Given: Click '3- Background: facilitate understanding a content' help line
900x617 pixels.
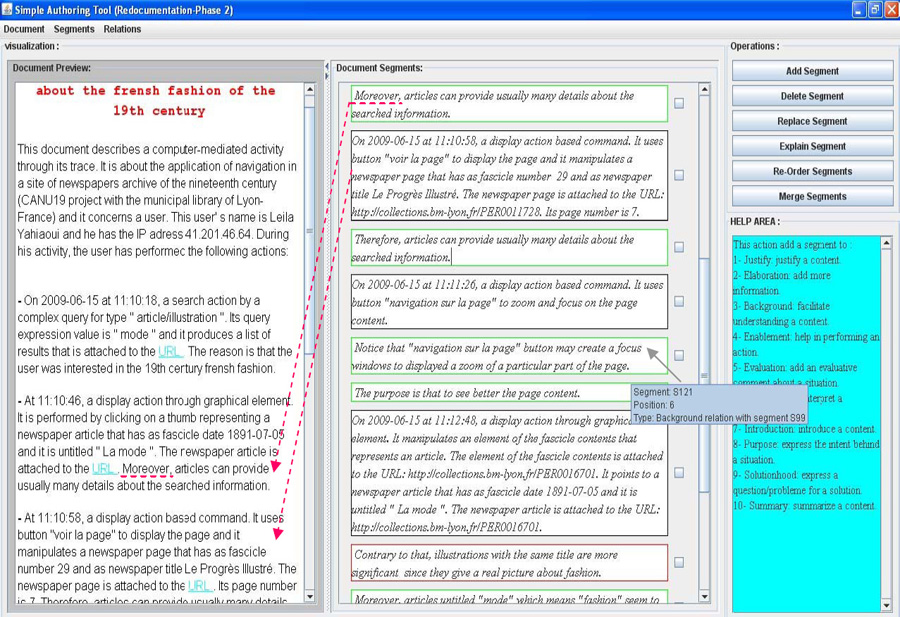Looking at the screenshot, I should pos(781,313).
